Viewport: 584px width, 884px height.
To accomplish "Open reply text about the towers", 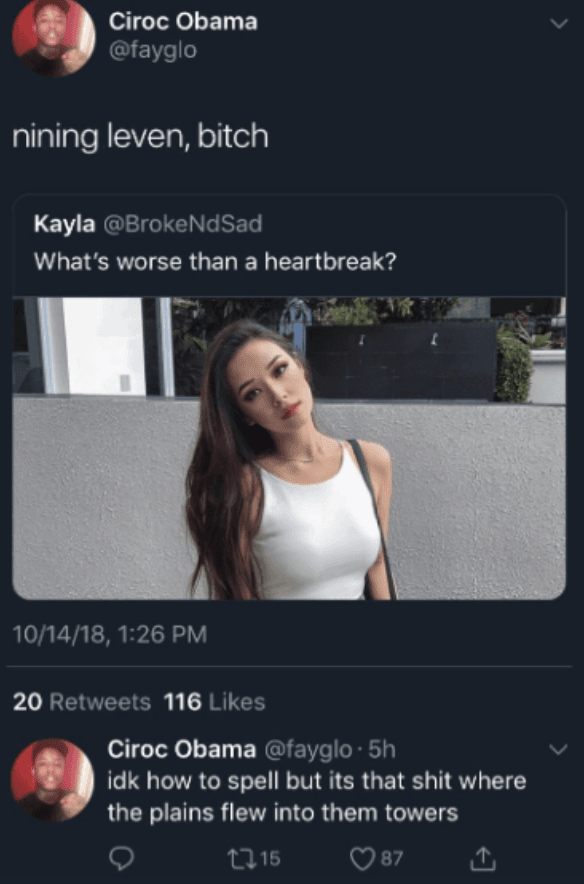I will point(317,797).
